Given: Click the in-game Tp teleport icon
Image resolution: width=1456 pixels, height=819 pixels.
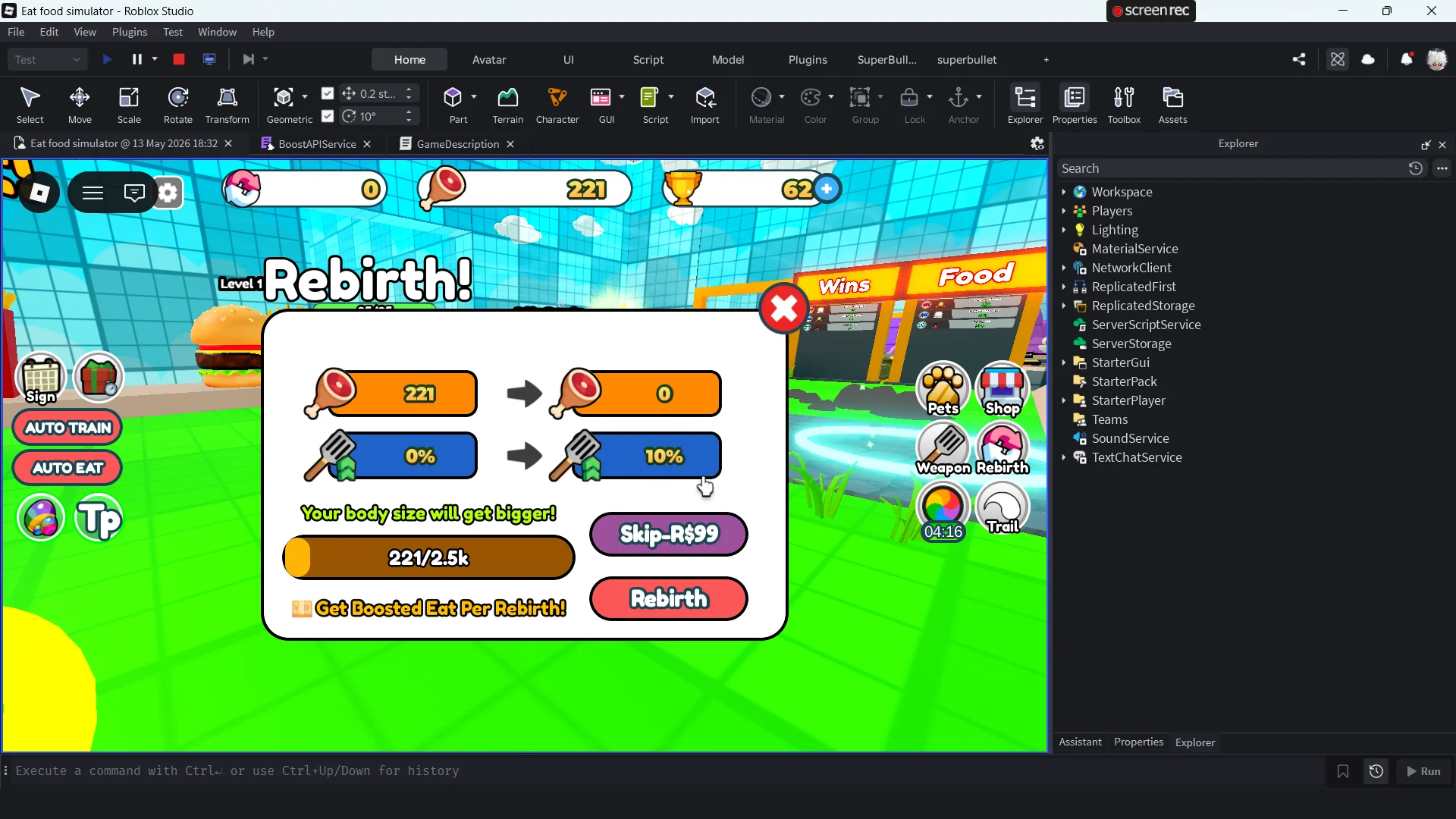Looking at the screenshot, I should tap(99, 519).
